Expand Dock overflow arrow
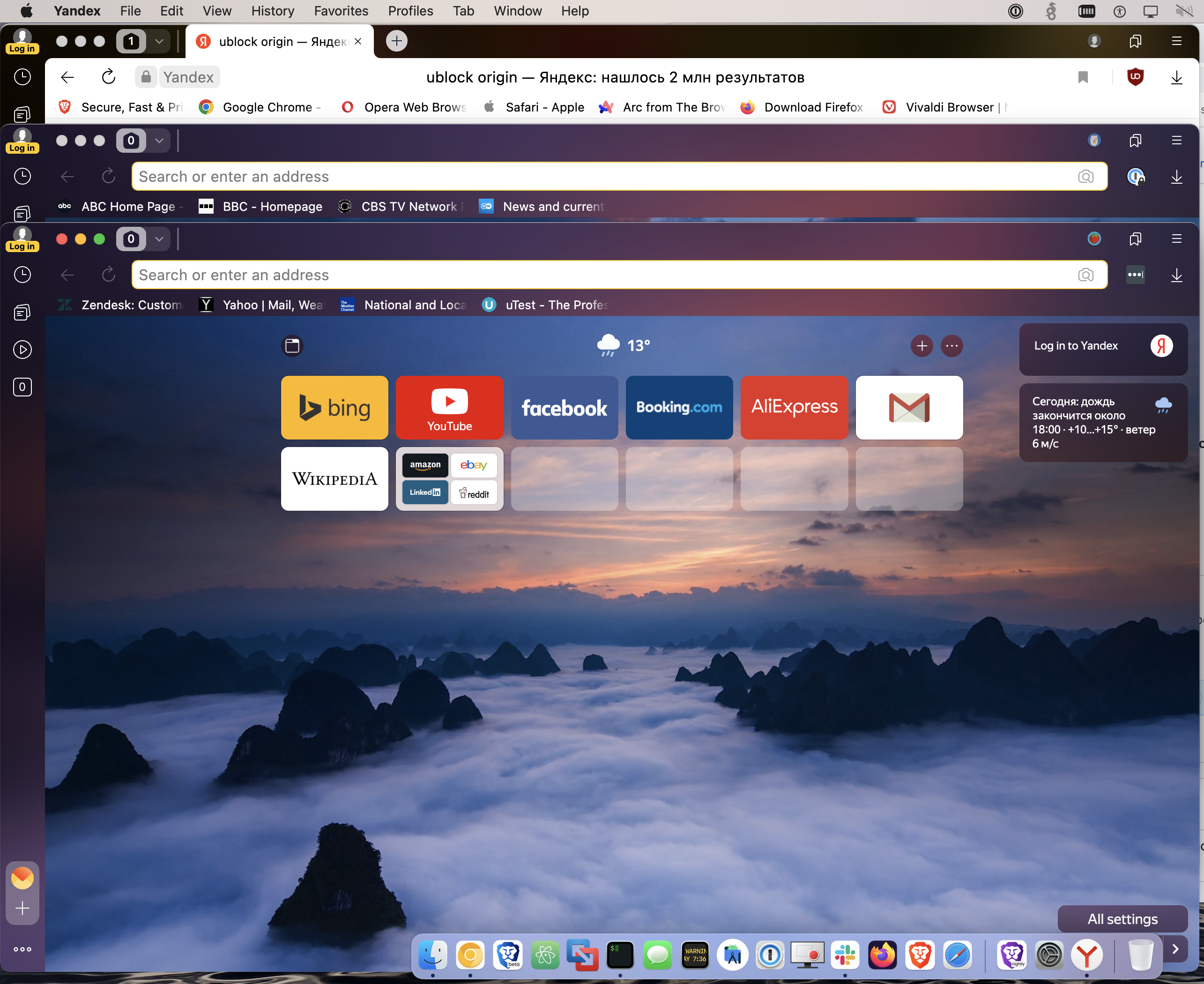This screenshot has height=984, width=1204. (x=1175, y=949)
